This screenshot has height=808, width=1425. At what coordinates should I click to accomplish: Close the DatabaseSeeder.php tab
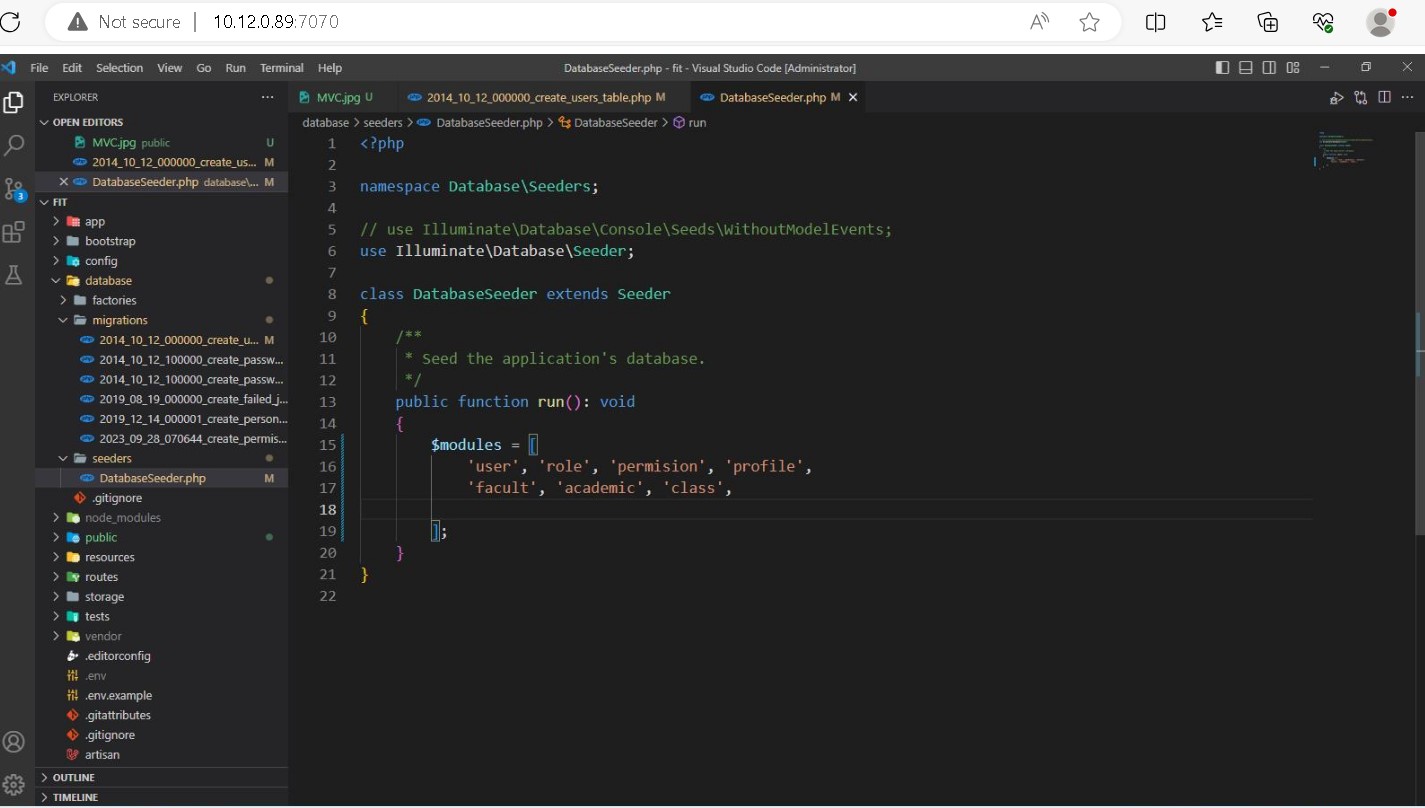(853, 98)
